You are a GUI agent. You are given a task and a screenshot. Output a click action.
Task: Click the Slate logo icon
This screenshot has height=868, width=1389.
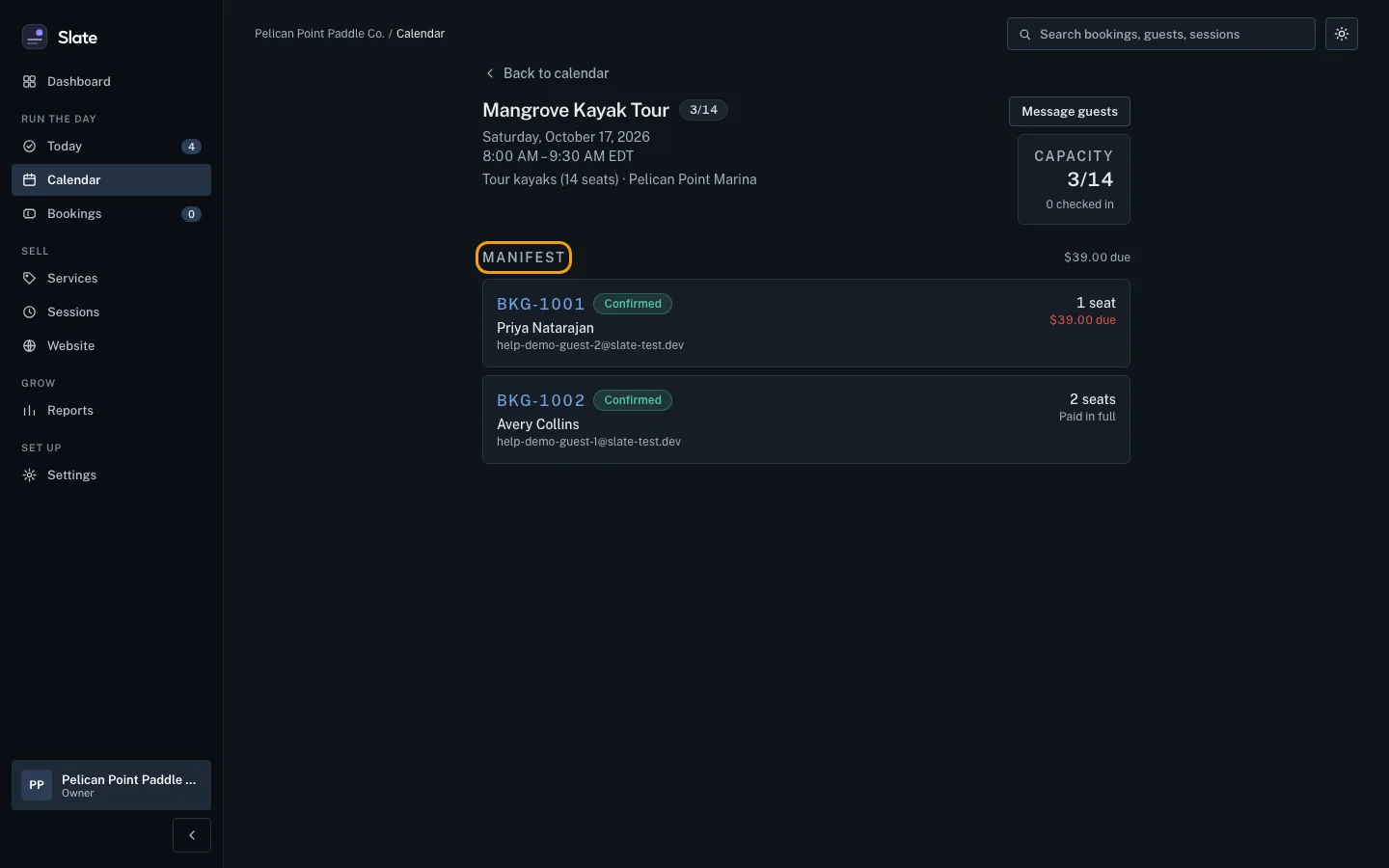35,37
